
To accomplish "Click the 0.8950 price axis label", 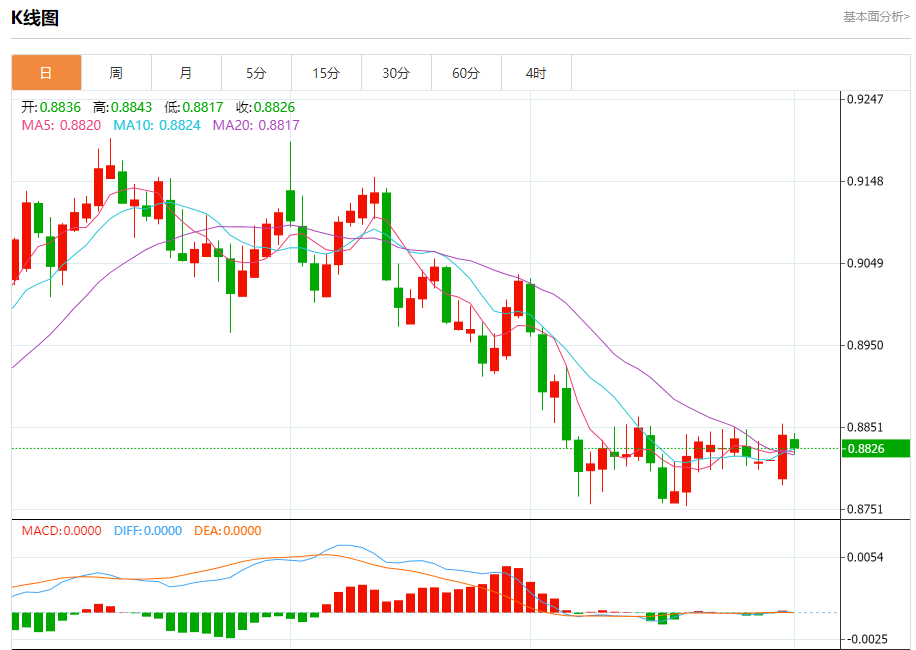I will coord(865,345).
